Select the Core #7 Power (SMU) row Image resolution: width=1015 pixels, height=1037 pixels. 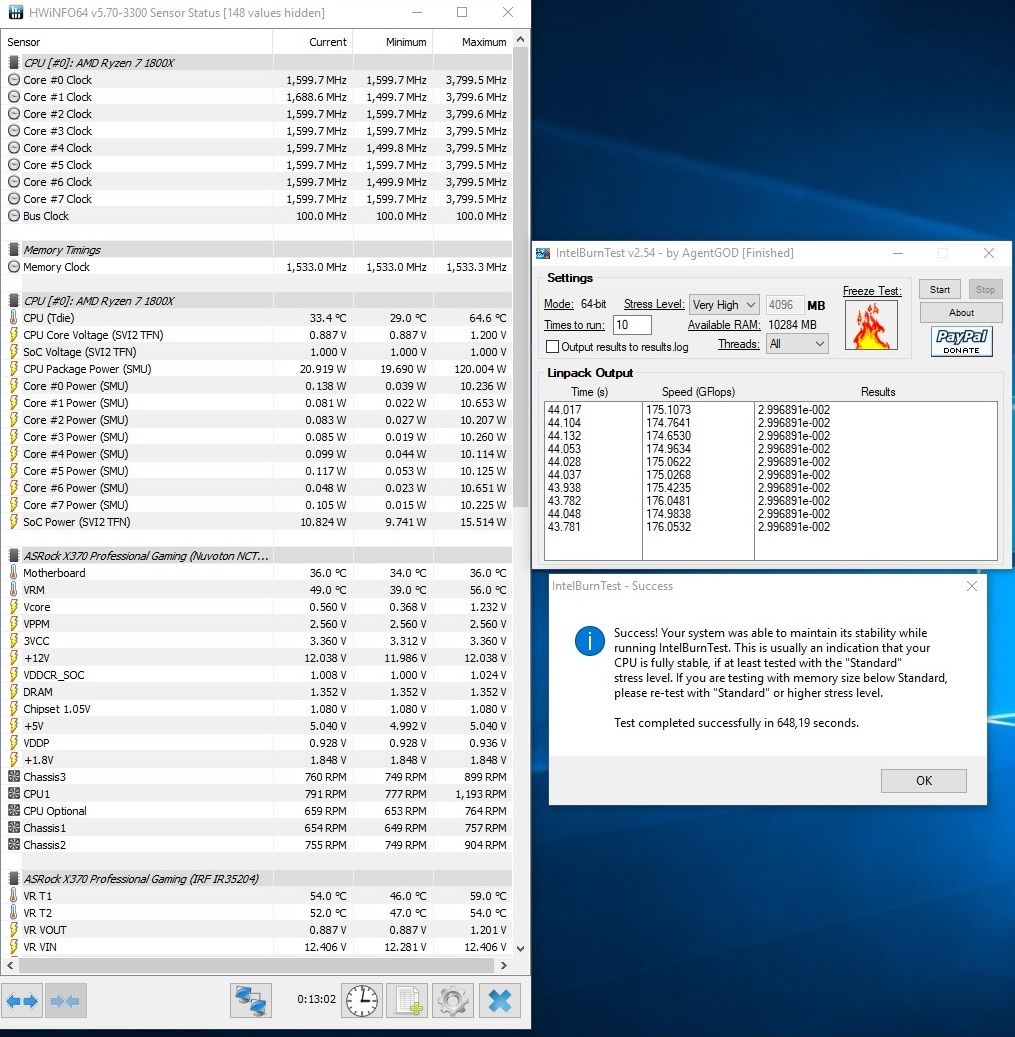point(257,505)
